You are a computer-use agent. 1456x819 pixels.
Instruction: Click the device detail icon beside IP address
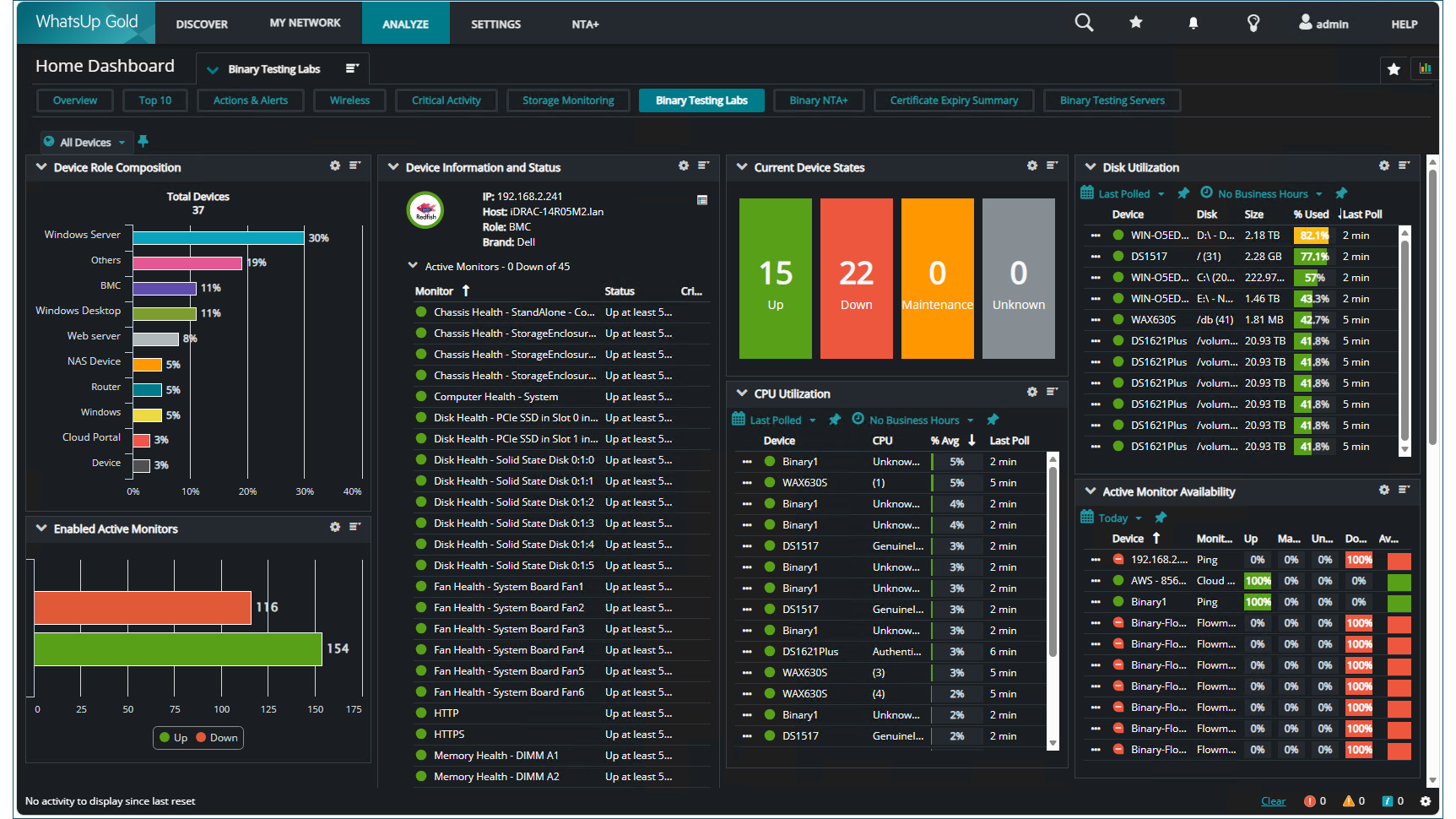pos(702,200)
